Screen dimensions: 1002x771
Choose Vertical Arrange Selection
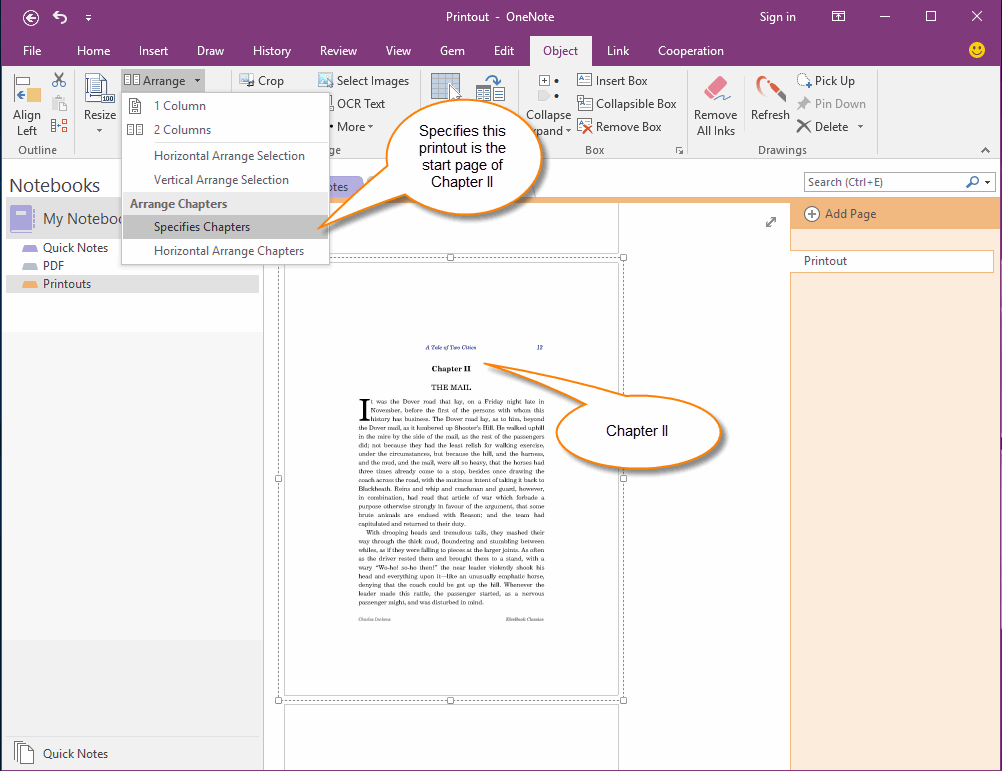coord(225,180)
